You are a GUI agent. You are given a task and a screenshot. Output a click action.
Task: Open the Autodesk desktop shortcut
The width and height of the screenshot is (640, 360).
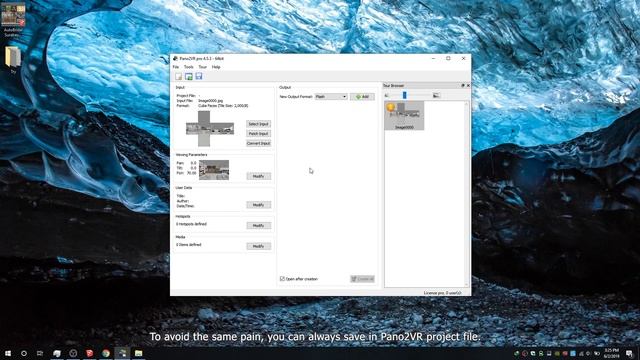pyautogui.click(x=13, y=19)
